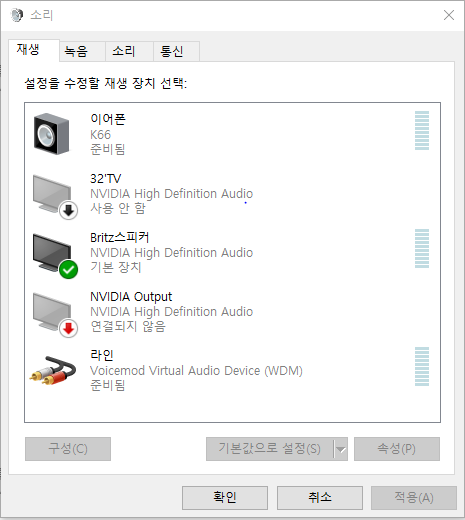Confirm with the 확인 button
Screen dimensions: 465x520
(225, 498)
